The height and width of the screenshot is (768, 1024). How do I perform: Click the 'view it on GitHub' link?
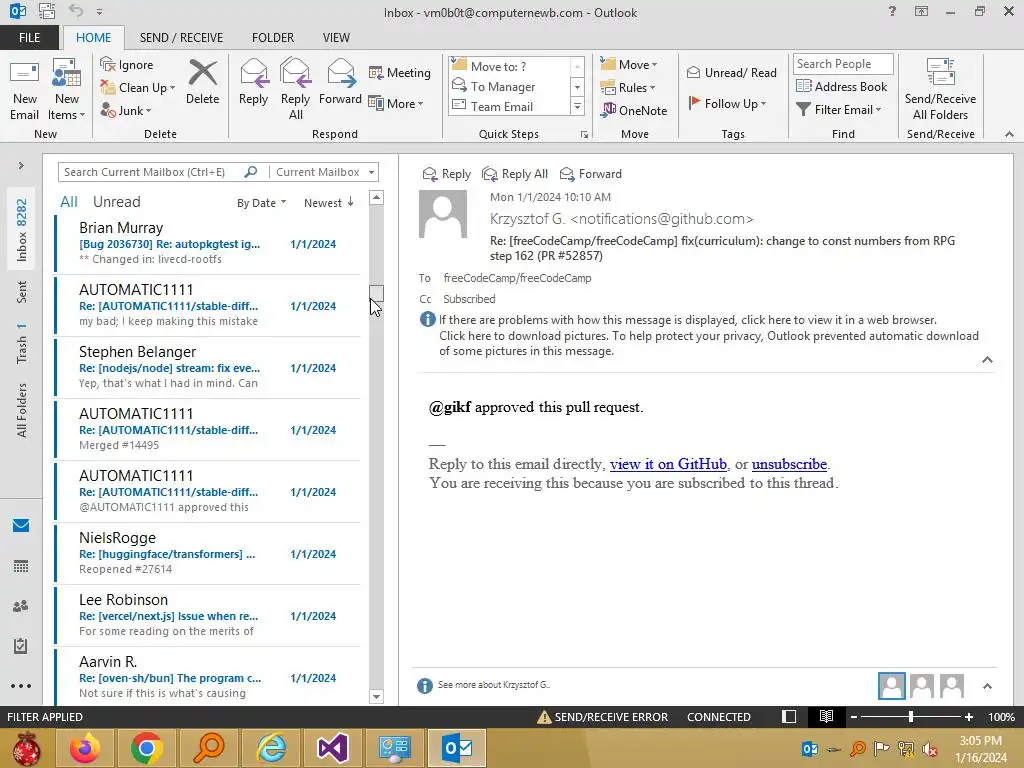coord(668,464)
